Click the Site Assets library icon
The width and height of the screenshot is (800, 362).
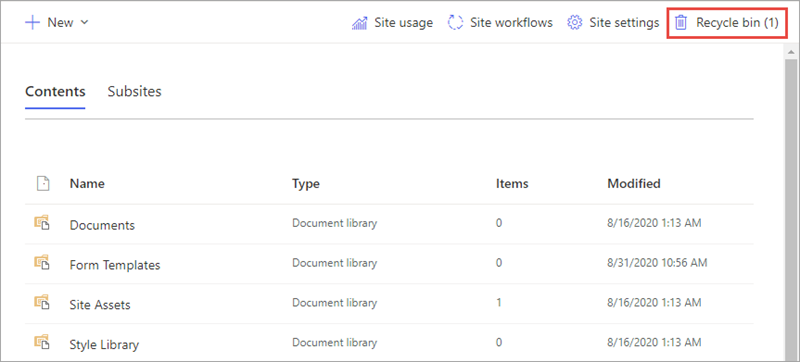click(42, 303)
